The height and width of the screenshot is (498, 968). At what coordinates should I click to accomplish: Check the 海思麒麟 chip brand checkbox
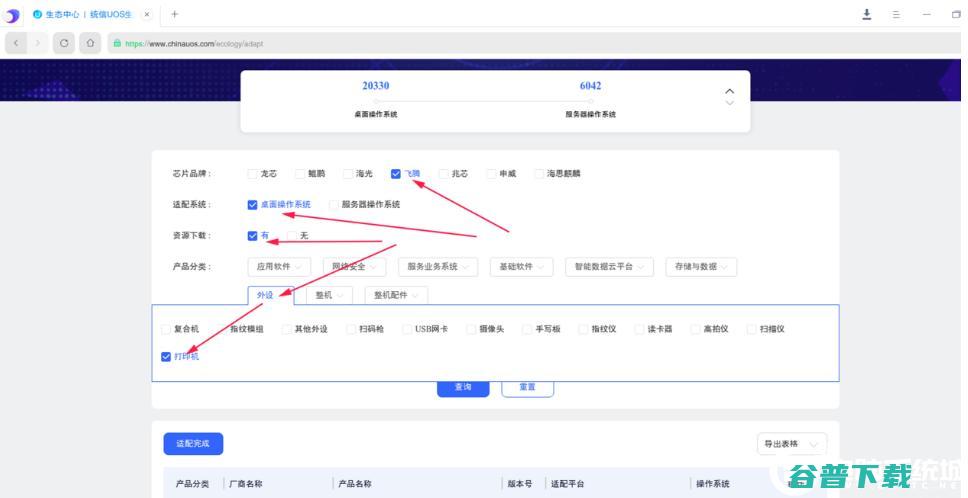(x=539, y=174)
